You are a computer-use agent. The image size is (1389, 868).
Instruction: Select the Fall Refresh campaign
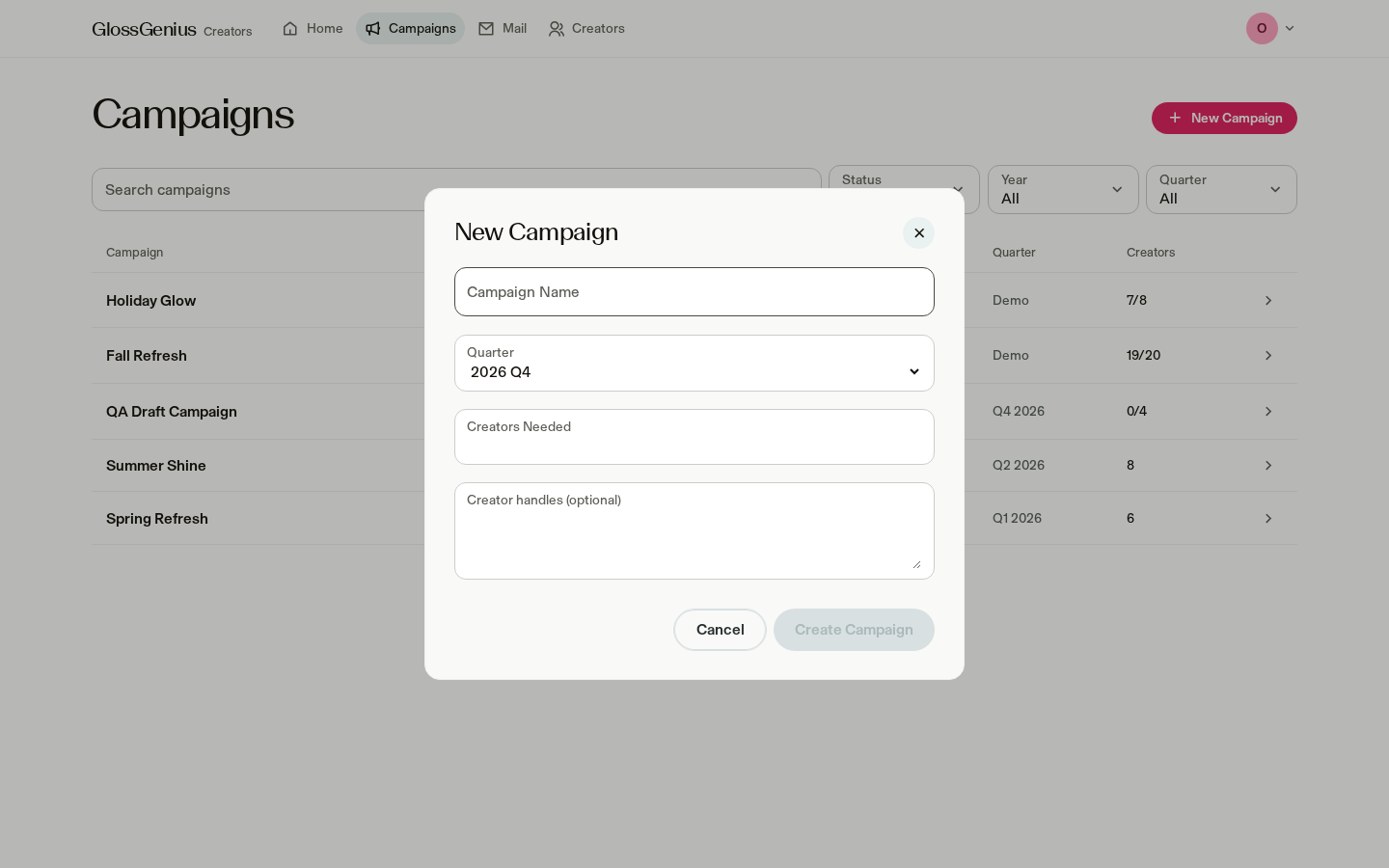147,356
